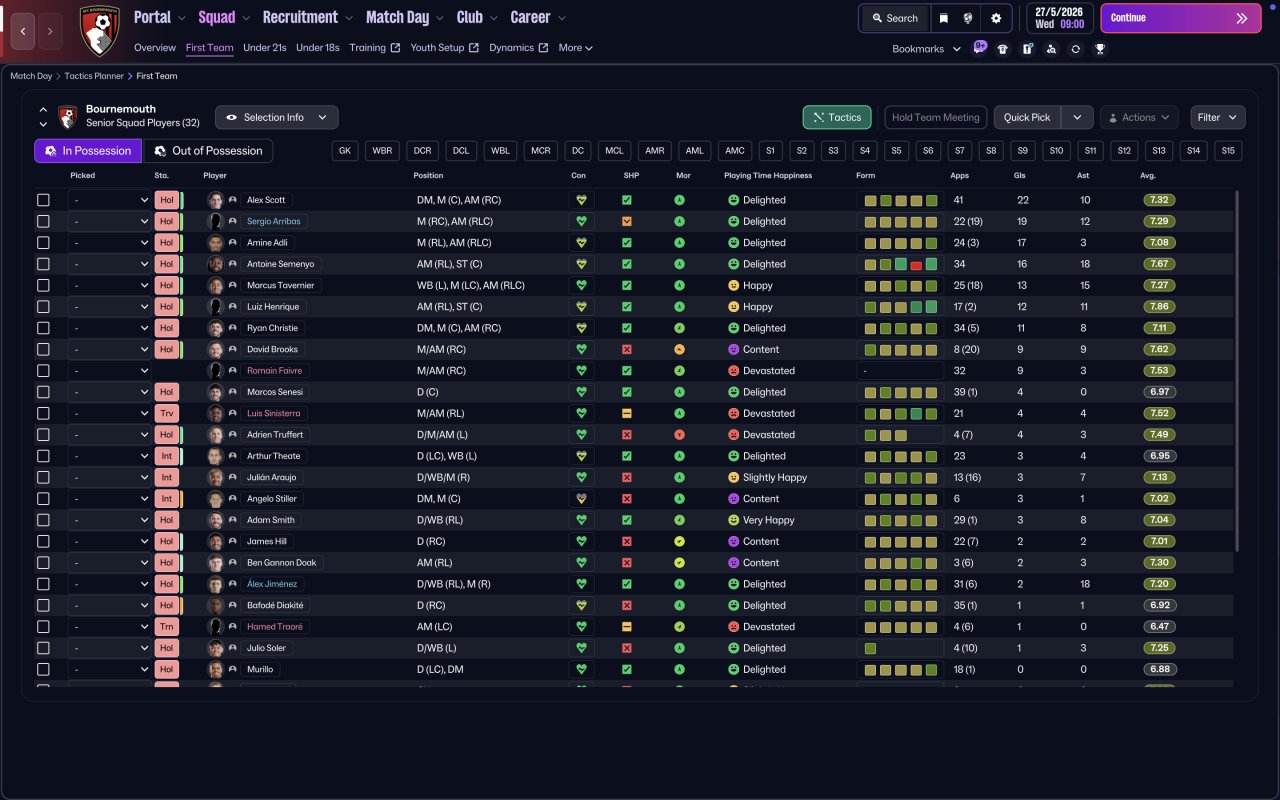The image size is (1280, 800).
Task: Click the small role icon beside Ryan Christie
Action: [x=233, y=328]
